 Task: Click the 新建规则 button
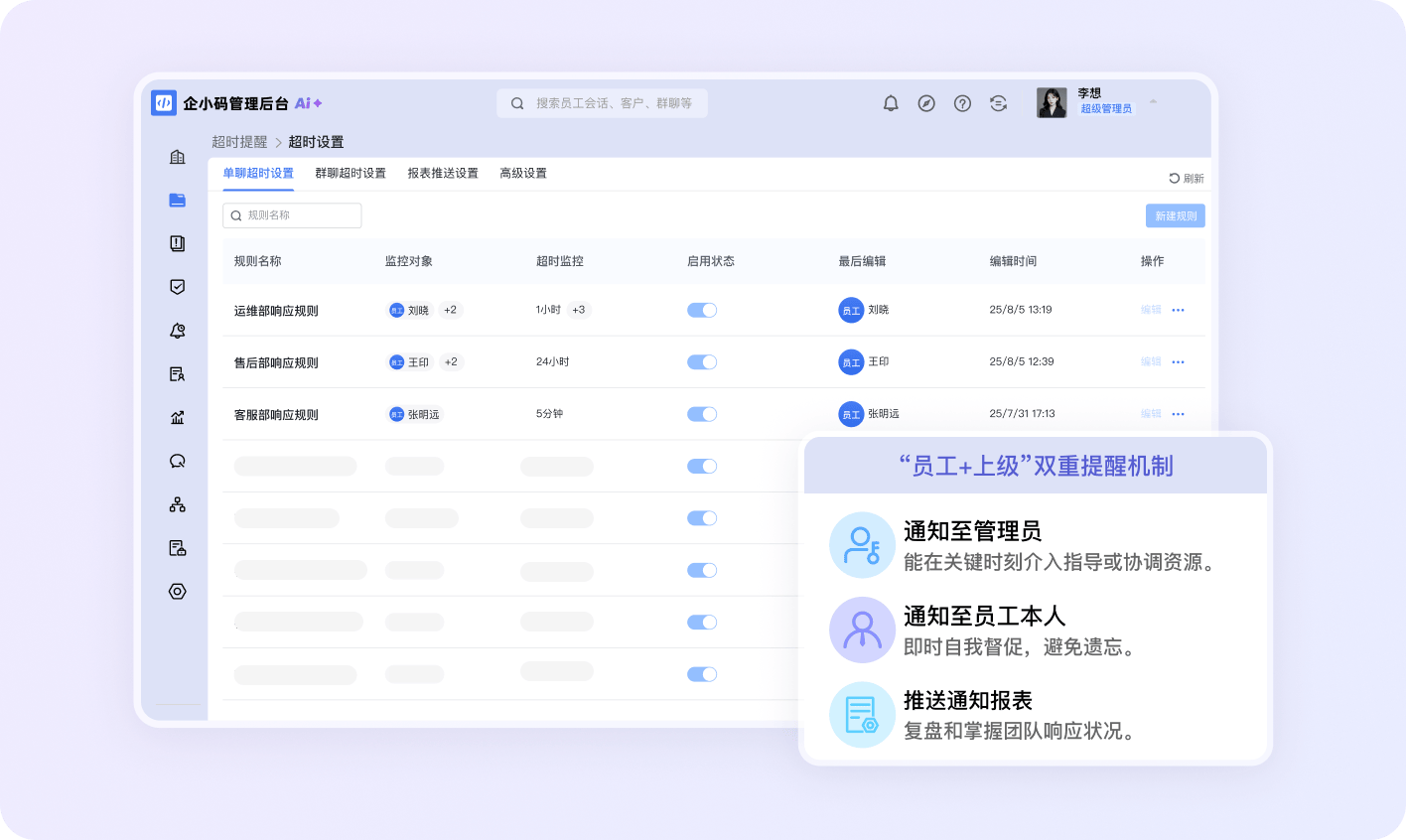tap(1176, 215)
